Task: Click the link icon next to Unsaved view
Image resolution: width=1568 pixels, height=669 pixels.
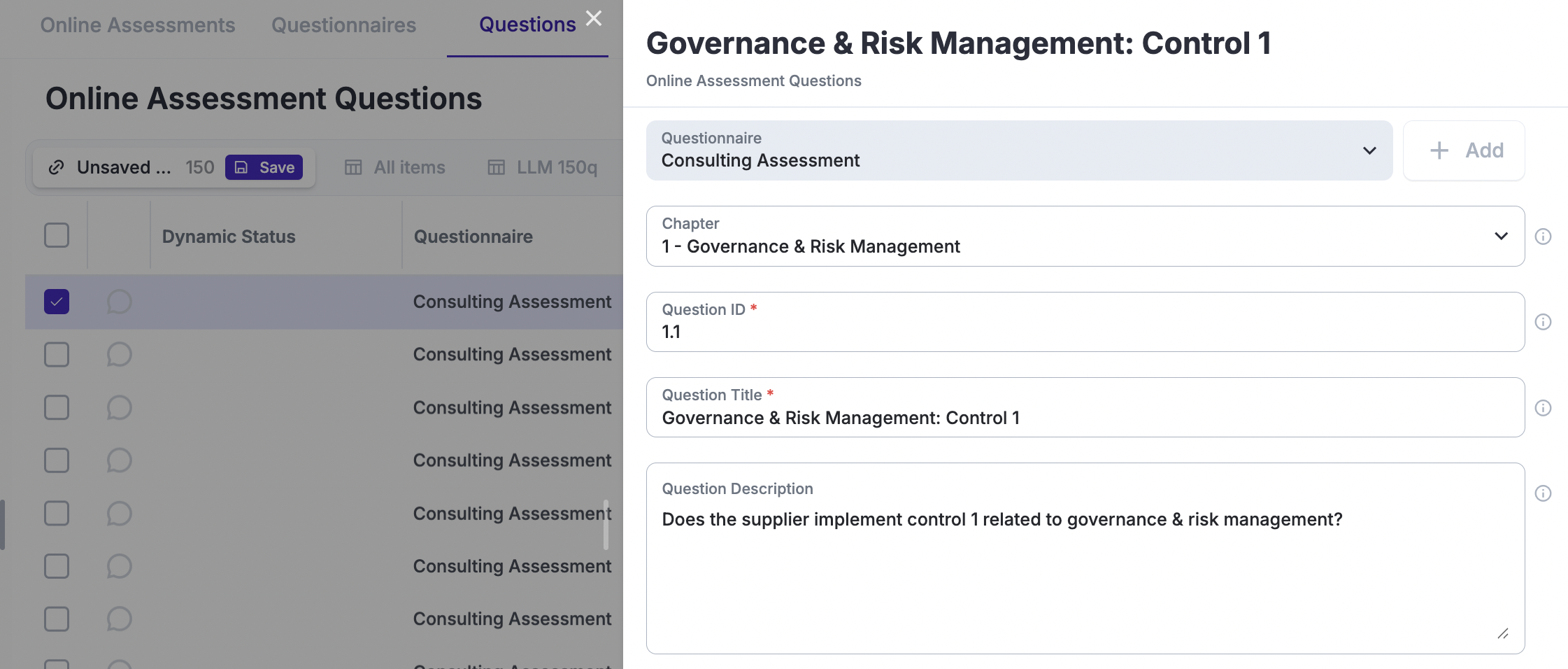Action: point(57,167)
